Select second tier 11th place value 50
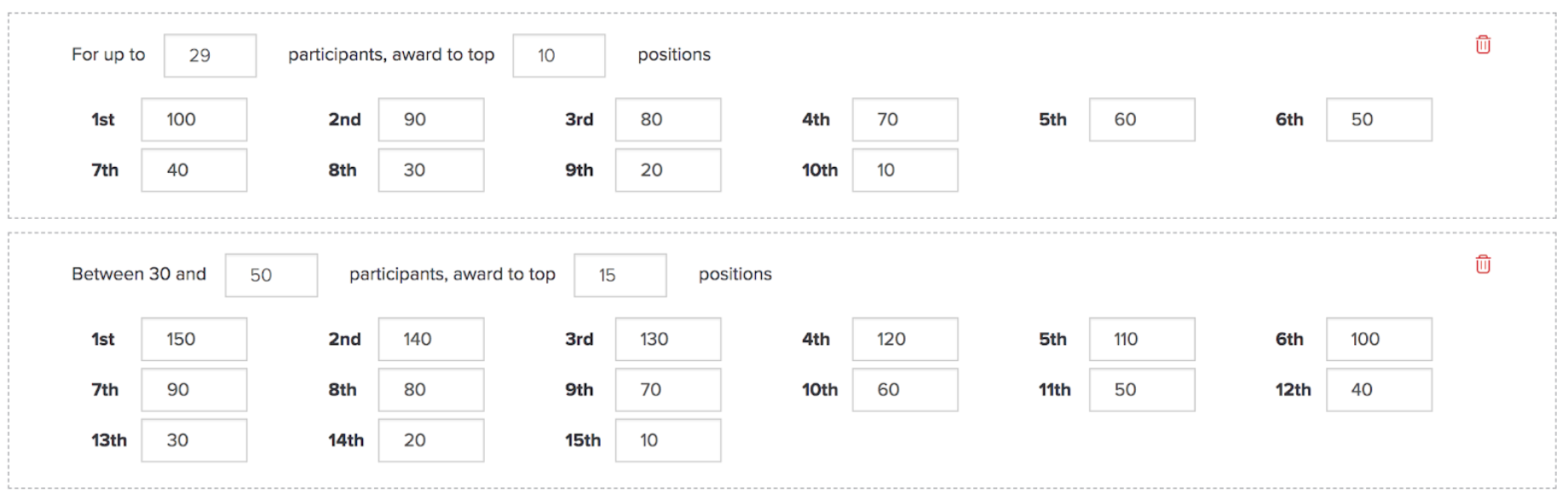The image size is (1568, 499). [1142, 389]
